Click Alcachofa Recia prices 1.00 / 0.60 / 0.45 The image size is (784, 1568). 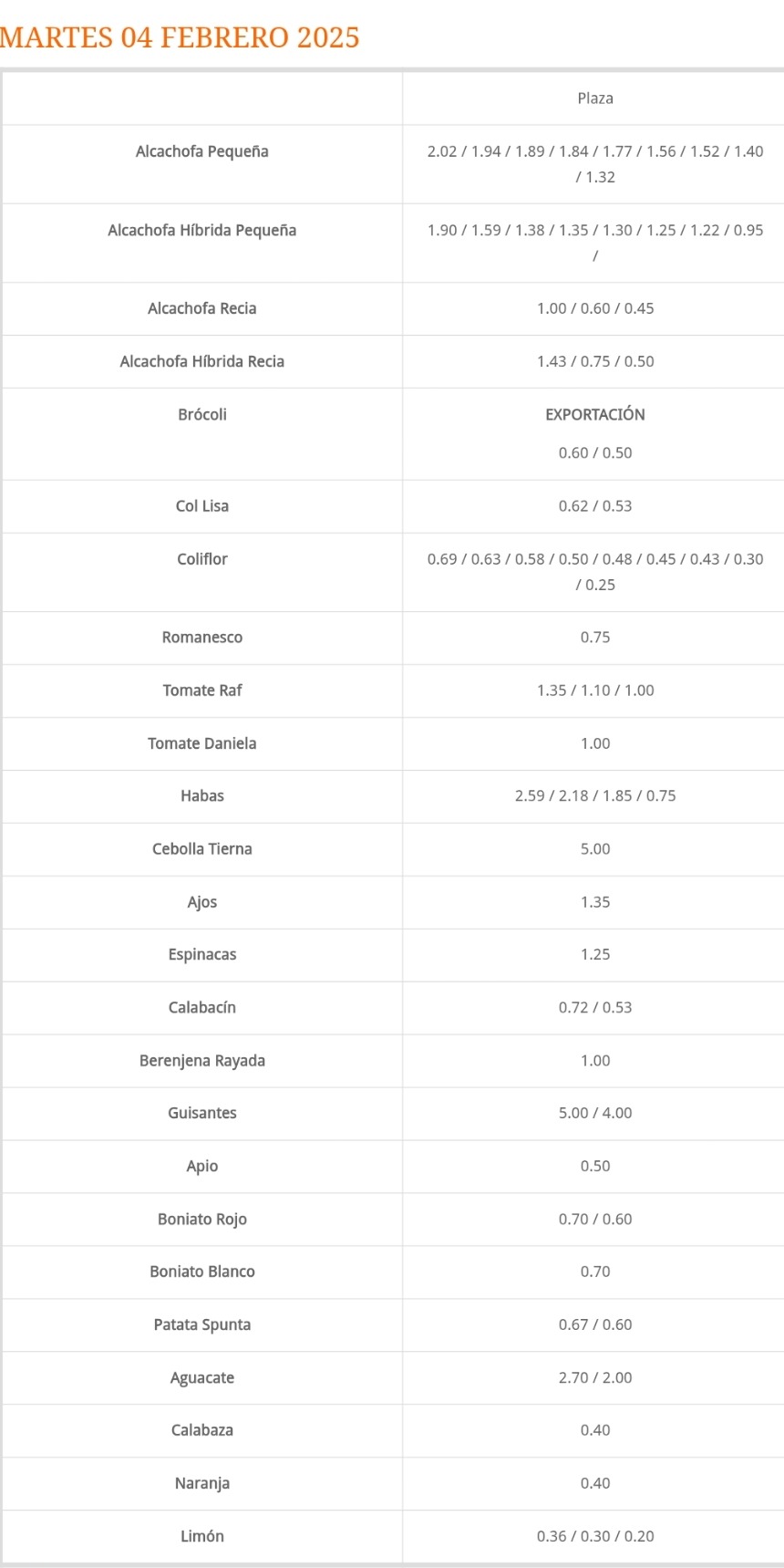(595, 308)
